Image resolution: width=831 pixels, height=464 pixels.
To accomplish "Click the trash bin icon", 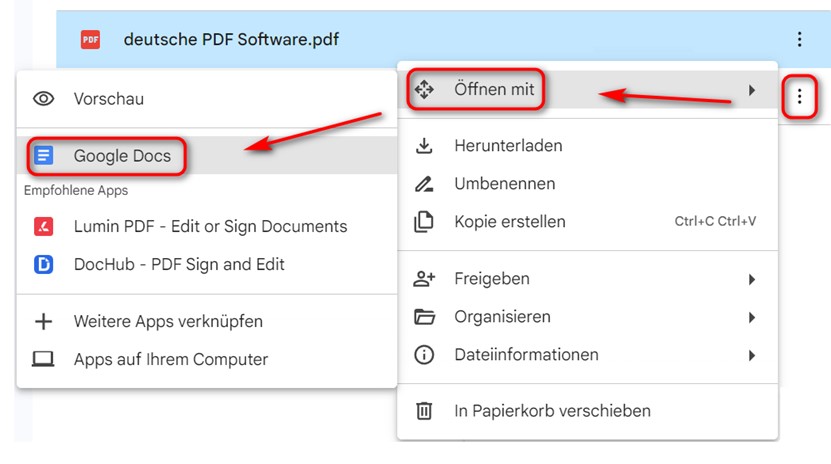I will [x=424, y=411].
